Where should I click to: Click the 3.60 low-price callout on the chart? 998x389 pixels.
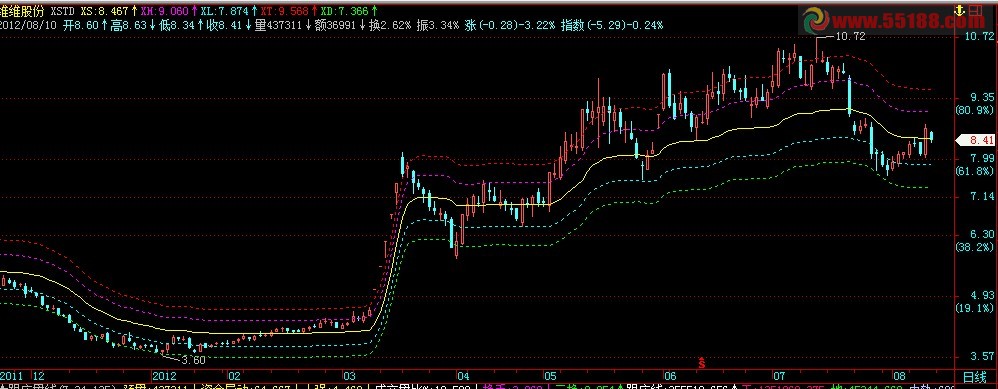click(x=193, y=360)
